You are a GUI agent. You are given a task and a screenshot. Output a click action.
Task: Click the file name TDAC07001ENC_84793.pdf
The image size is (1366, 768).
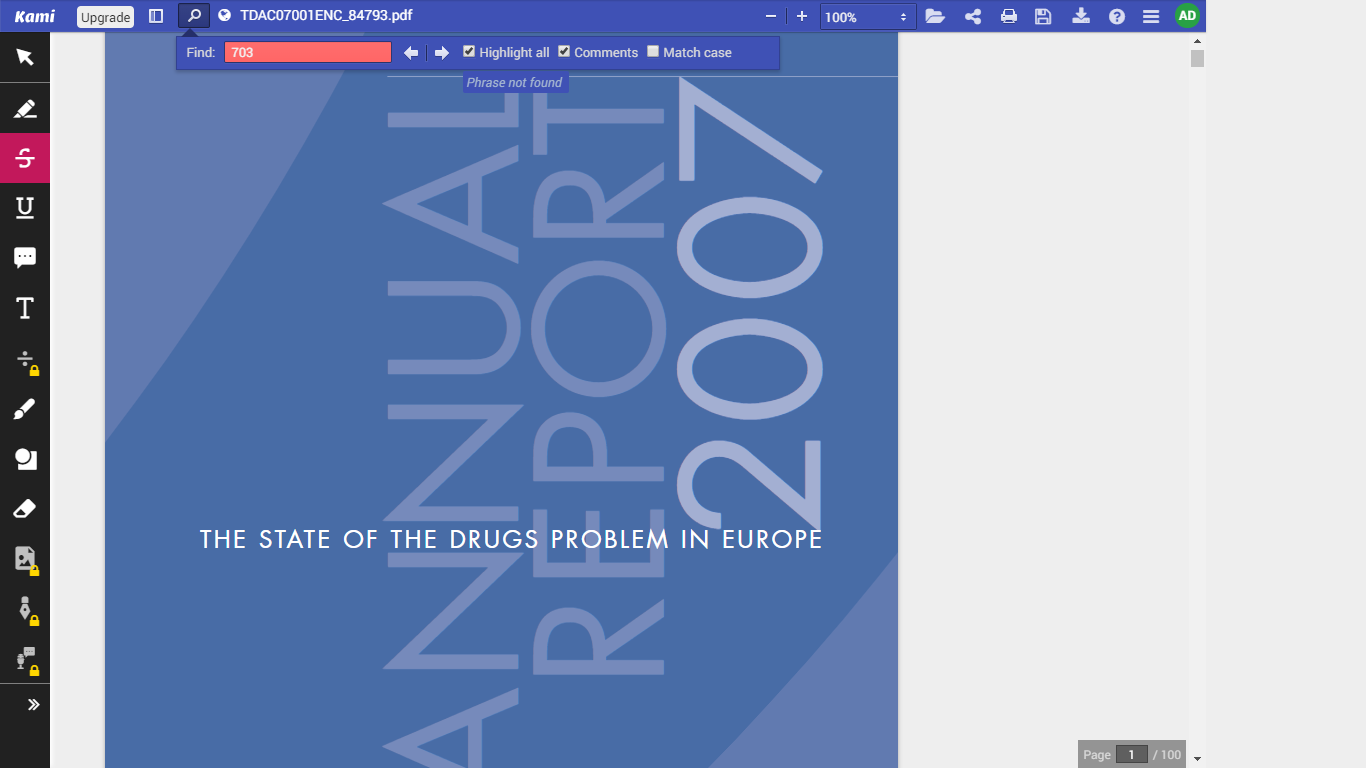pos(326,16)
